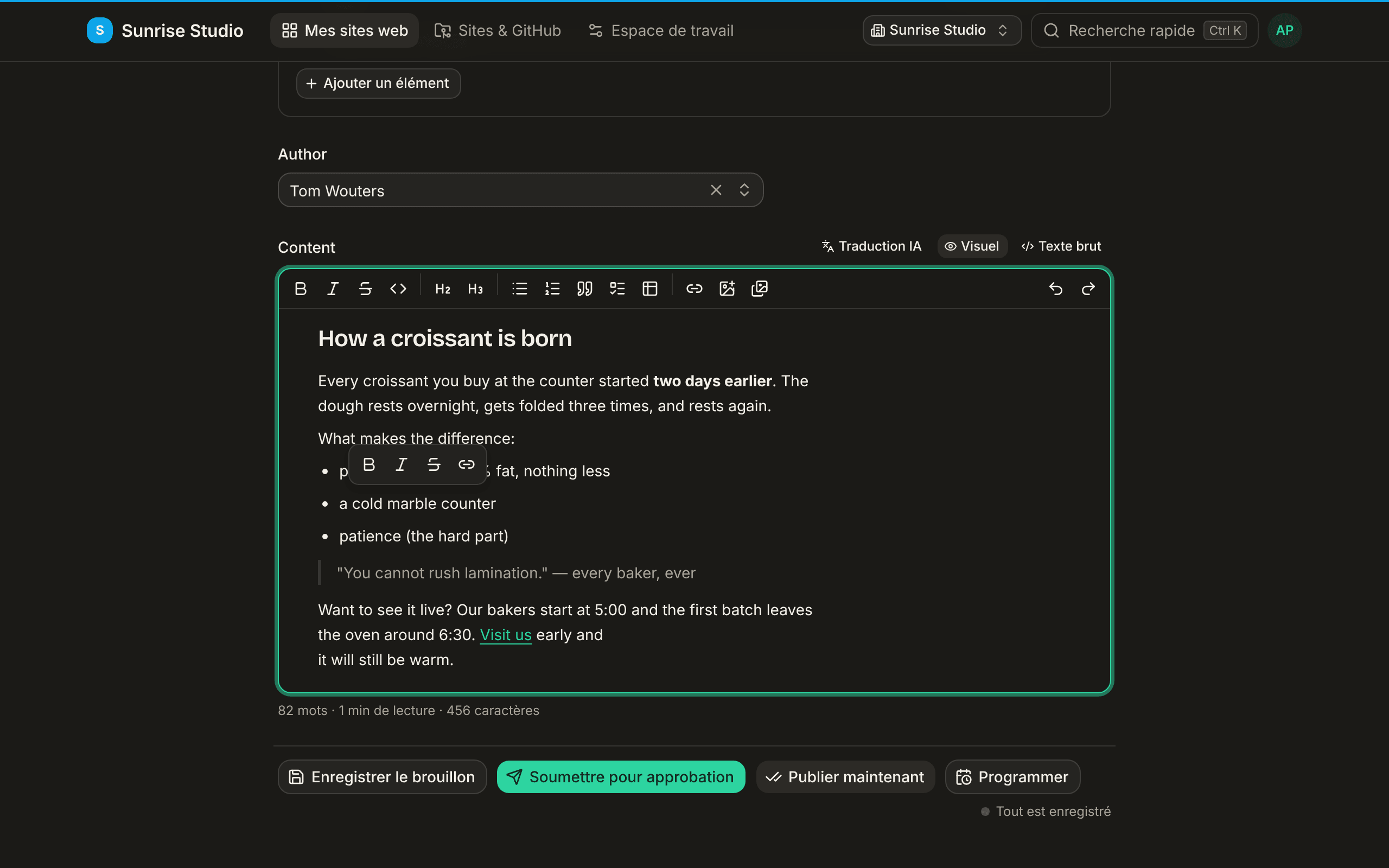
Task: Click bold in the floating selection toolbar
Action: (369, 464)
